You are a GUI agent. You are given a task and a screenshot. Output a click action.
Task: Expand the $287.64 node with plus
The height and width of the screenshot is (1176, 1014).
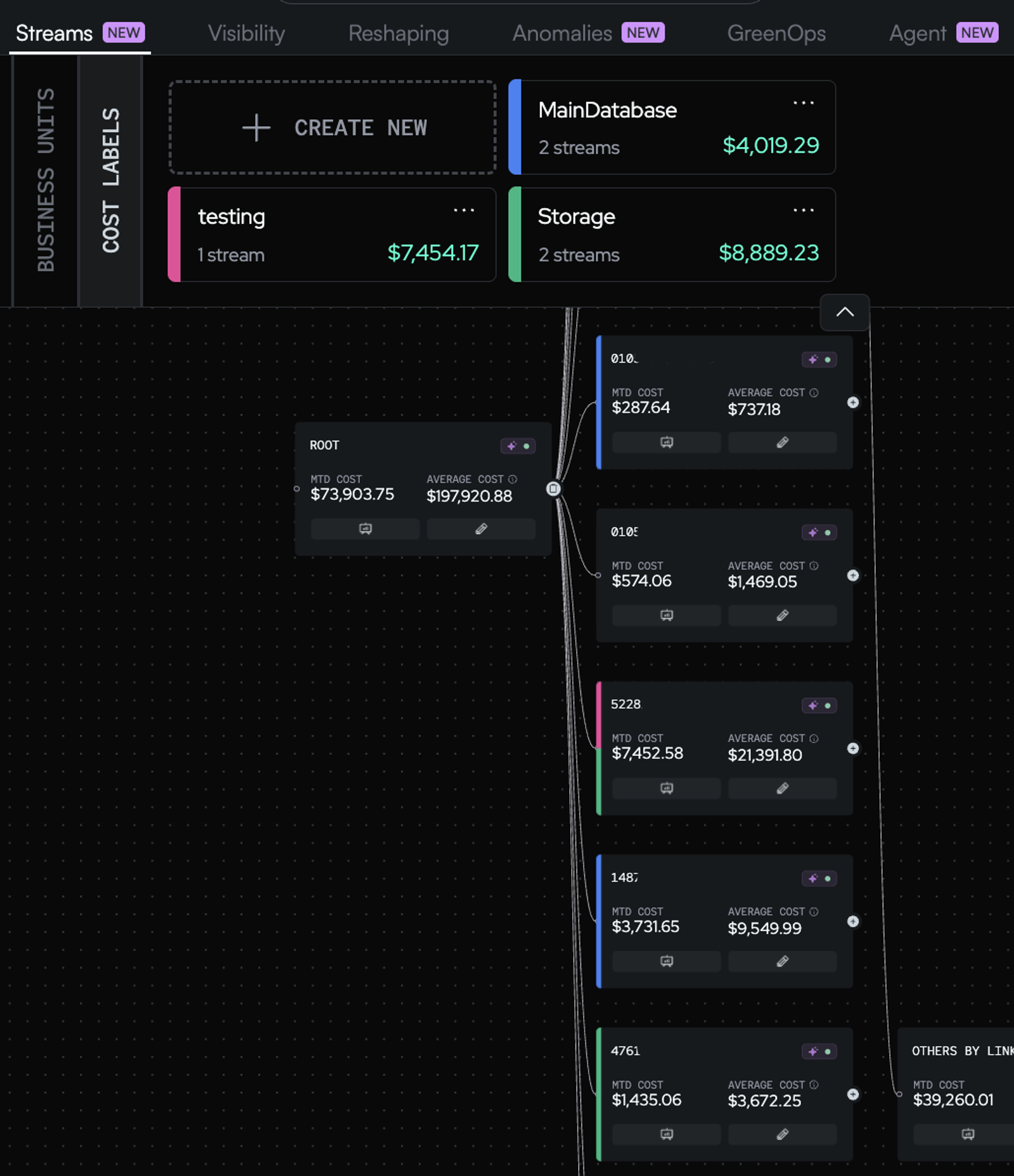tap(853, 403)
